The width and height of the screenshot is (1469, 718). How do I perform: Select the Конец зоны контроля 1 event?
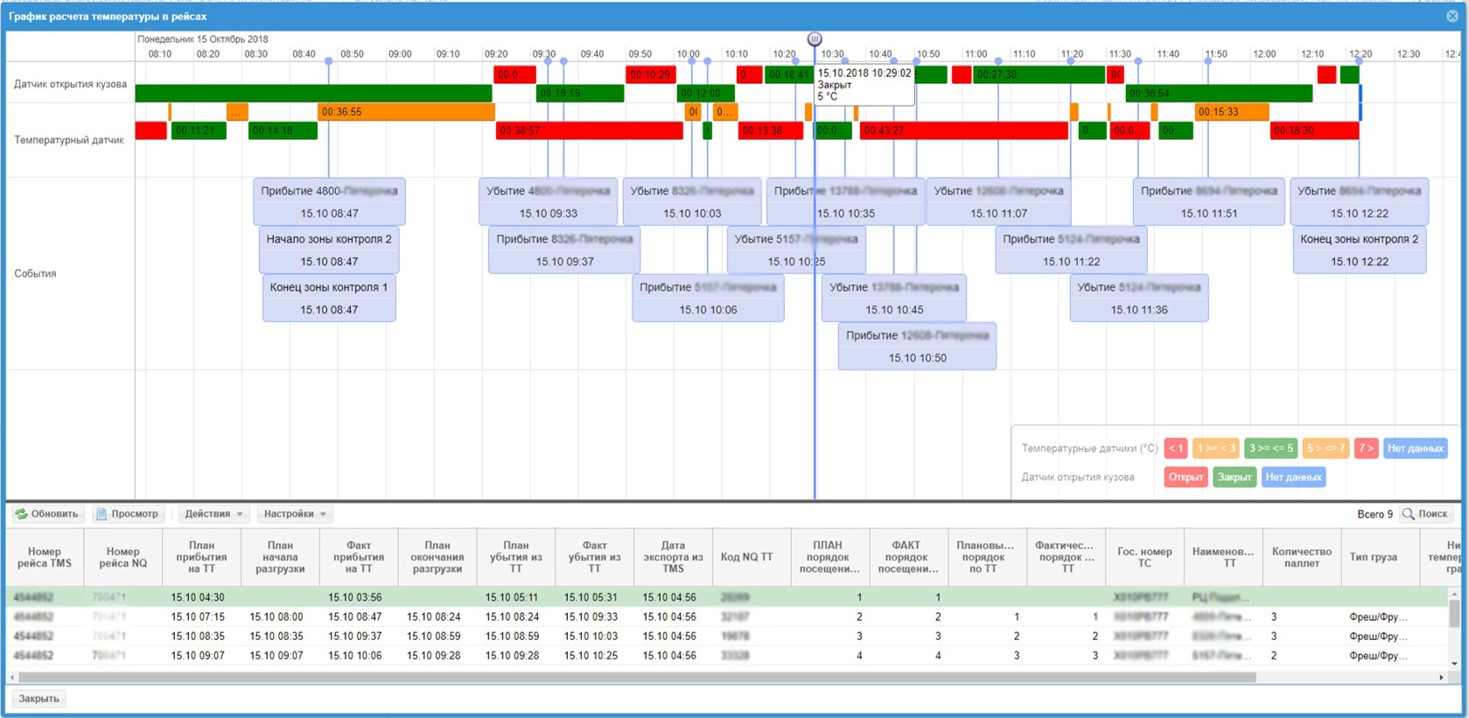pos(329,298)
